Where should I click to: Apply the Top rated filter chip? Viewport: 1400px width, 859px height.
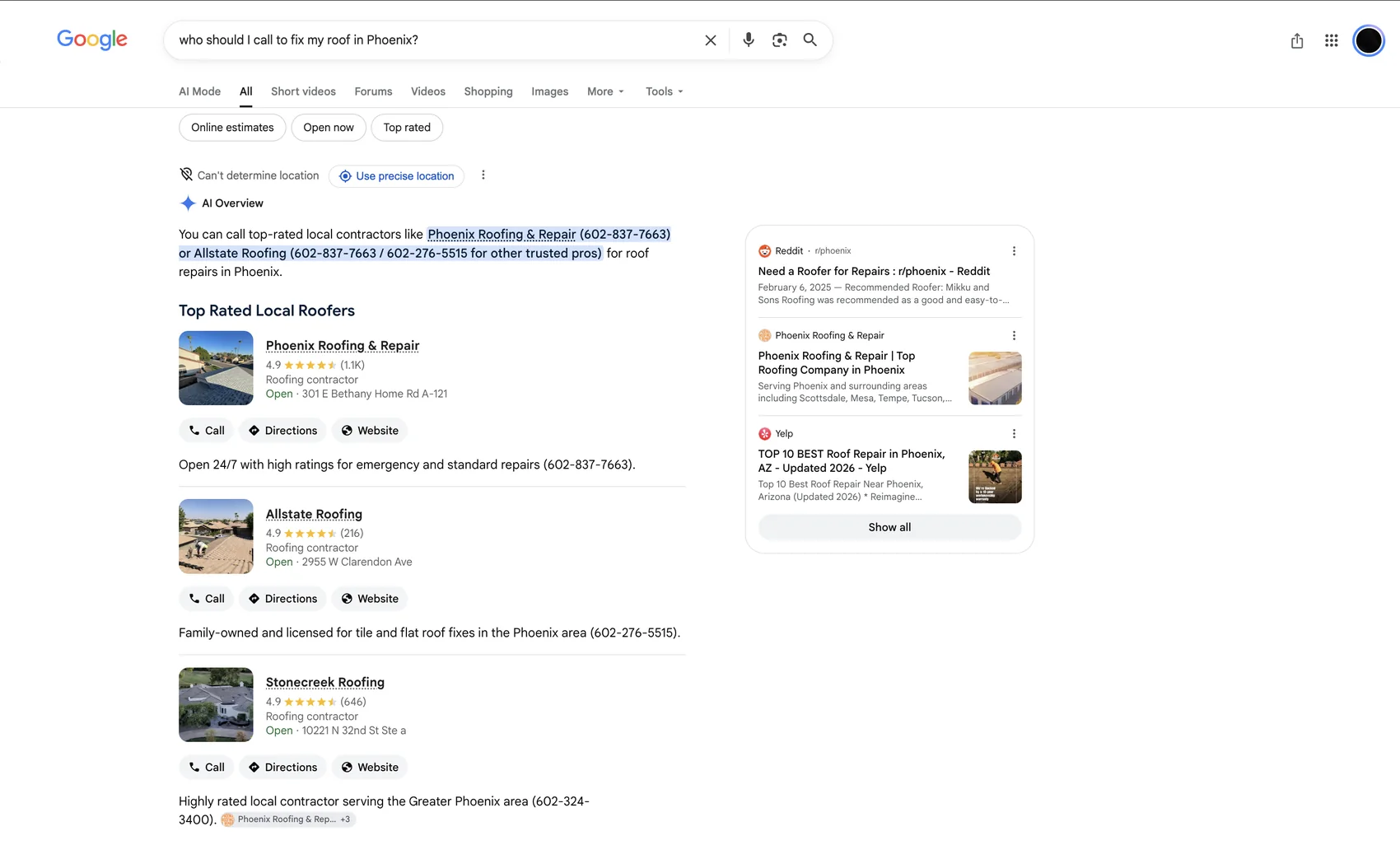tap(407, 128)
